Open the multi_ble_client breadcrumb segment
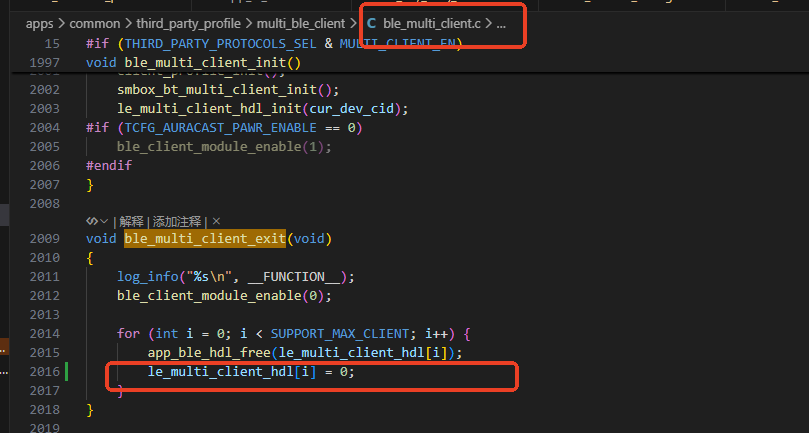Image resolution: width=809 pixels, height=433 pixels. tap(301, 24)
